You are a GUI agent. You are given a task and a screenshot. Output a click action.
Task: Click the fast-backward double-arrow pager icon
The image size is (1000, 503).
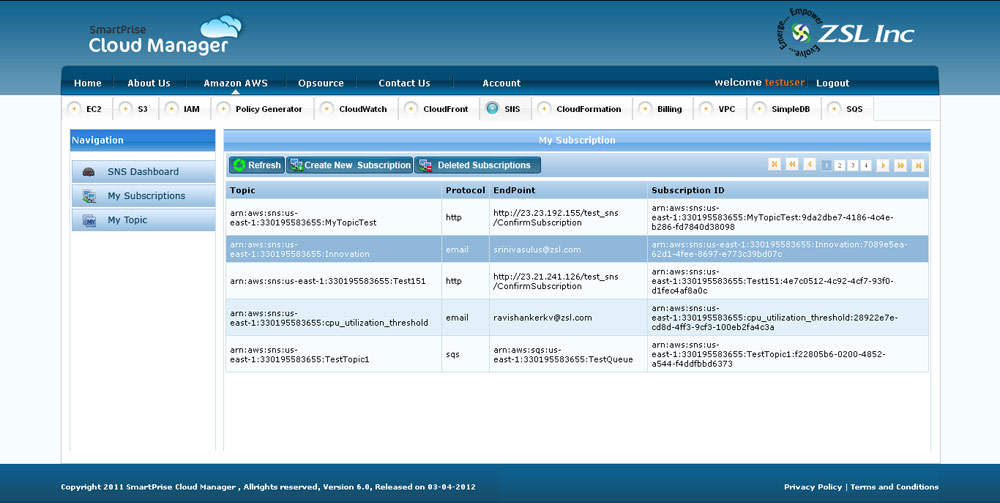click(792, 164)
